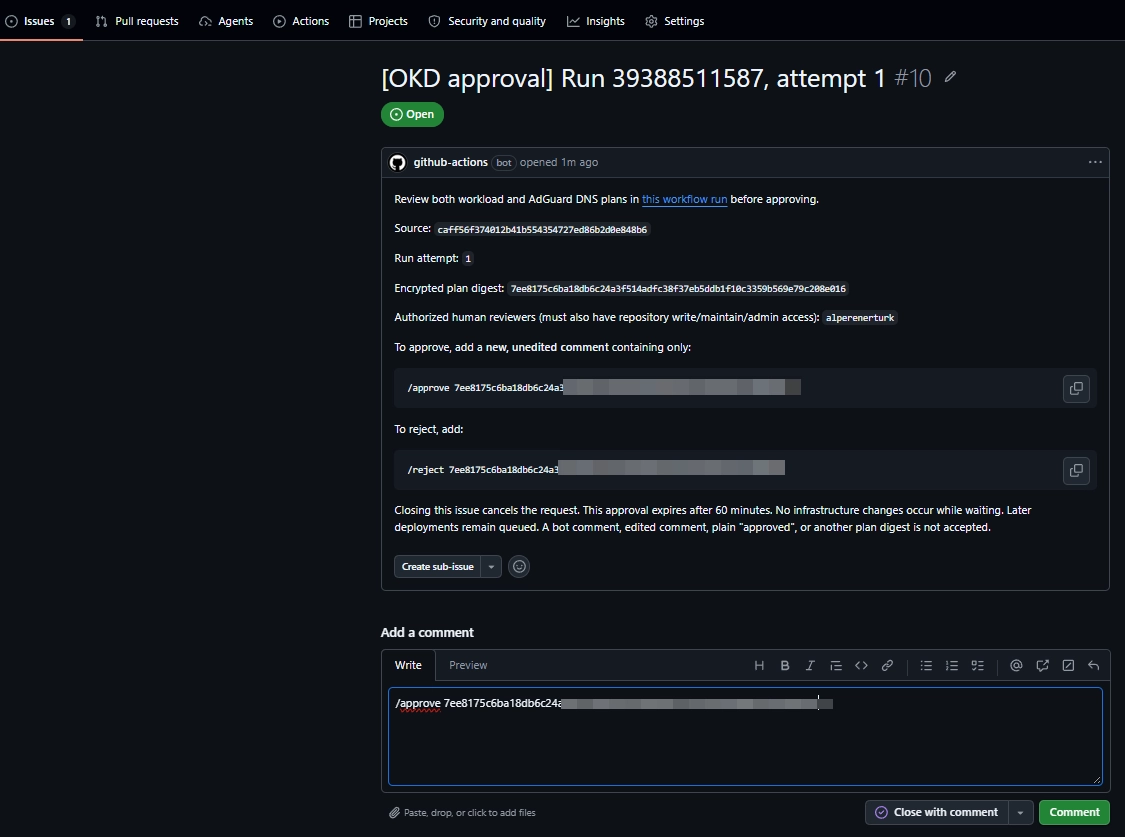
Task: Click the Source commit hash caff56f3…
Action: click(542, 230)
